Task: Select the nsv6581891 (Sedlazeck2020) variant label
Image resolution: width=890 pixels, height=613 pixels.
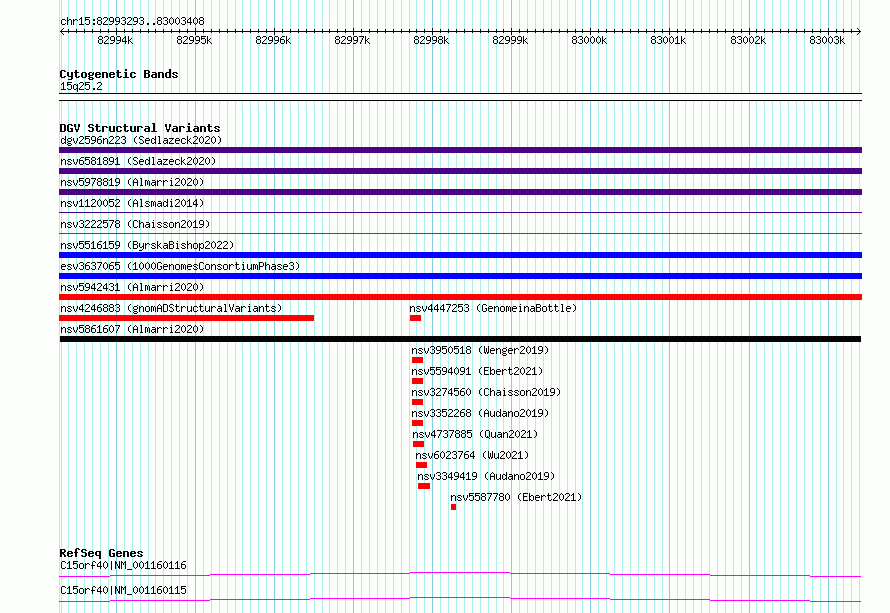Action: [x=138, y=161]
